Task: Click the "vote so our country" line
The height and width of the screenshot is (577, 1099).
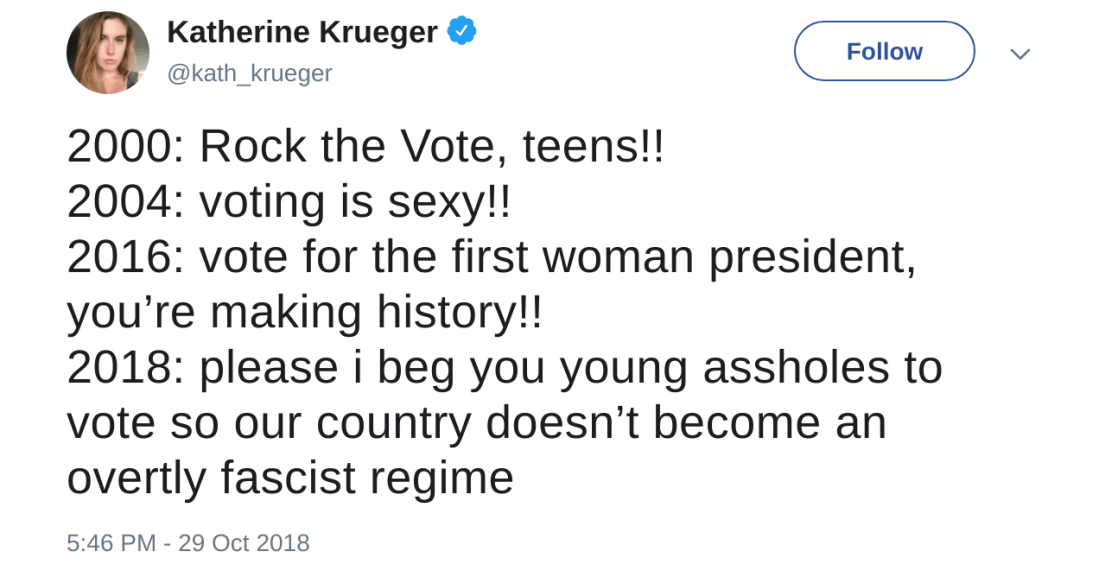Action: coord(476,423)
